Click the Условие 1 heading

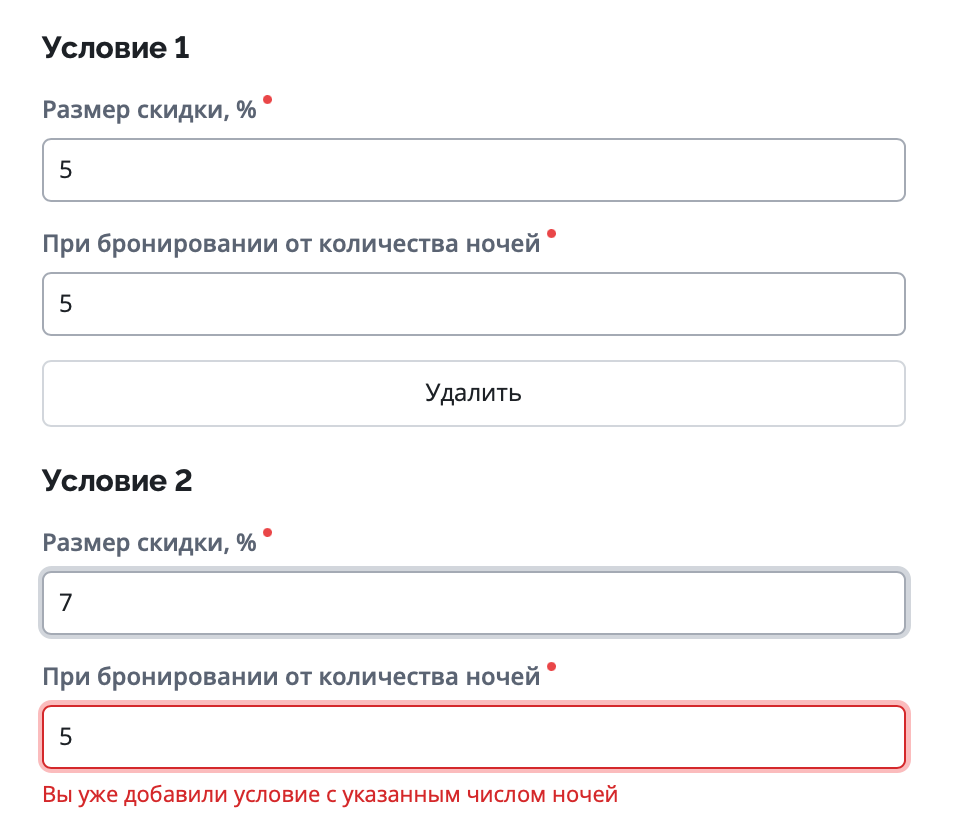tap(116, 48)
